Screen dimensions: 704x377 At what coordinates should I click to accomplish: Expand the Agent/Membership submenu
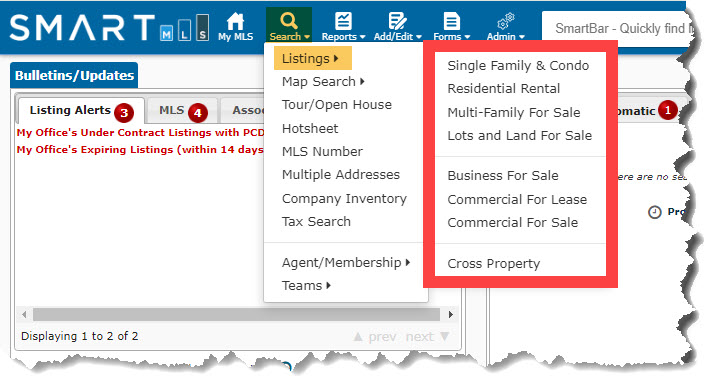(x=346, y=263)
